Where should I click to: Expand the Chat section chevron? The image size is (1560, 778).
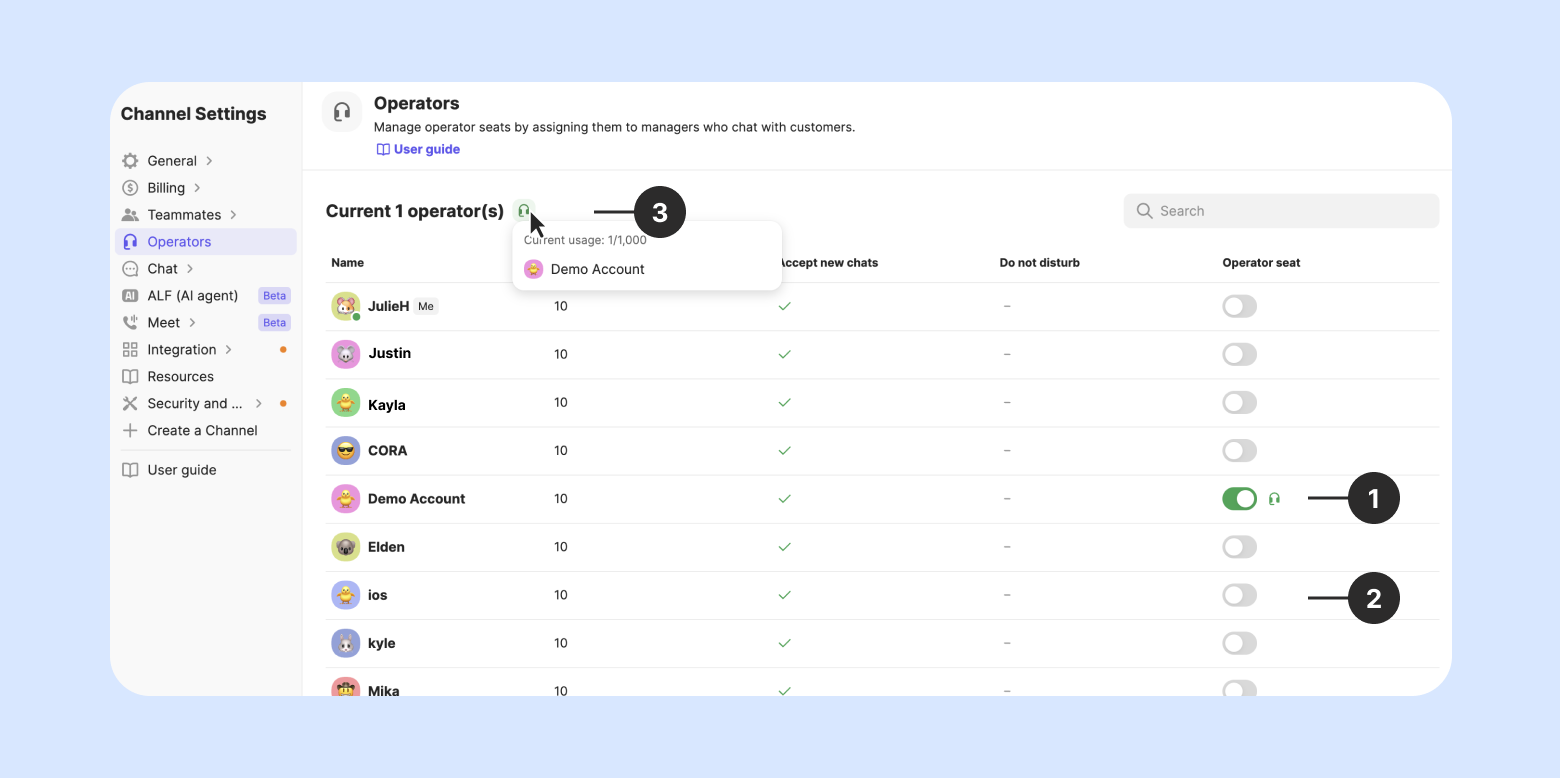pos(190,269)
